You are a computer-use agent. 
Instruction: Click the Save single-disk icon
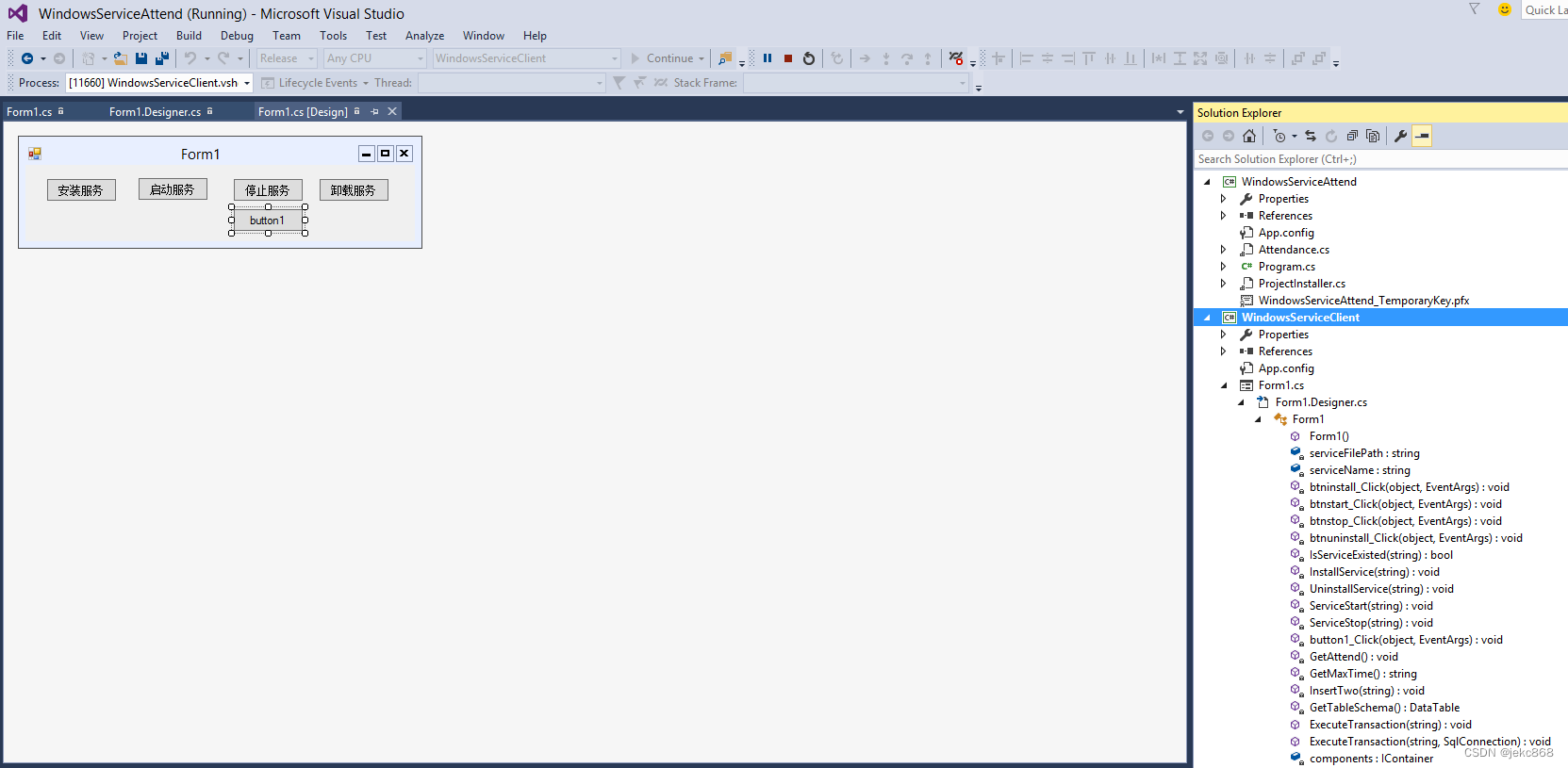coord(141,58)
